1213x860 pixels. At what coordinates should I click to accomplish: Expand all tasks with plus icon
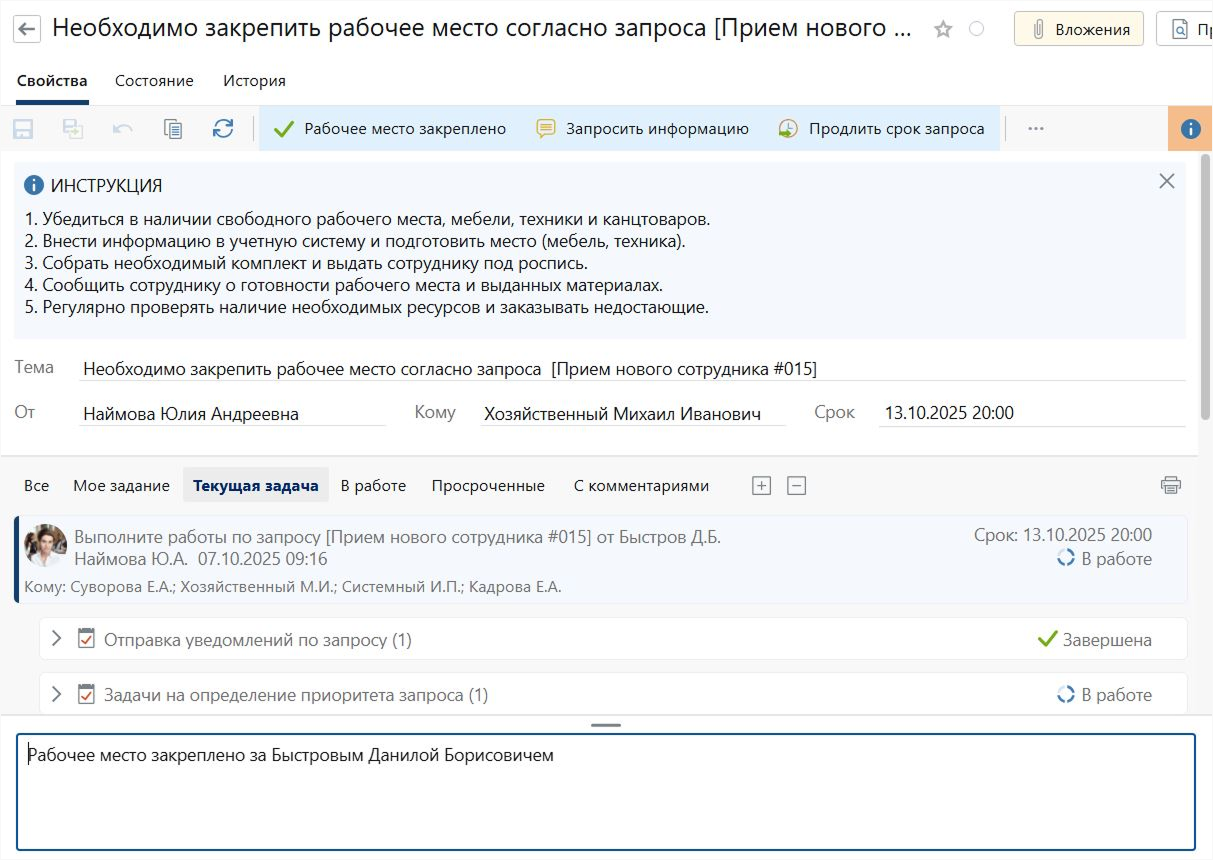[x=761, y=486]
